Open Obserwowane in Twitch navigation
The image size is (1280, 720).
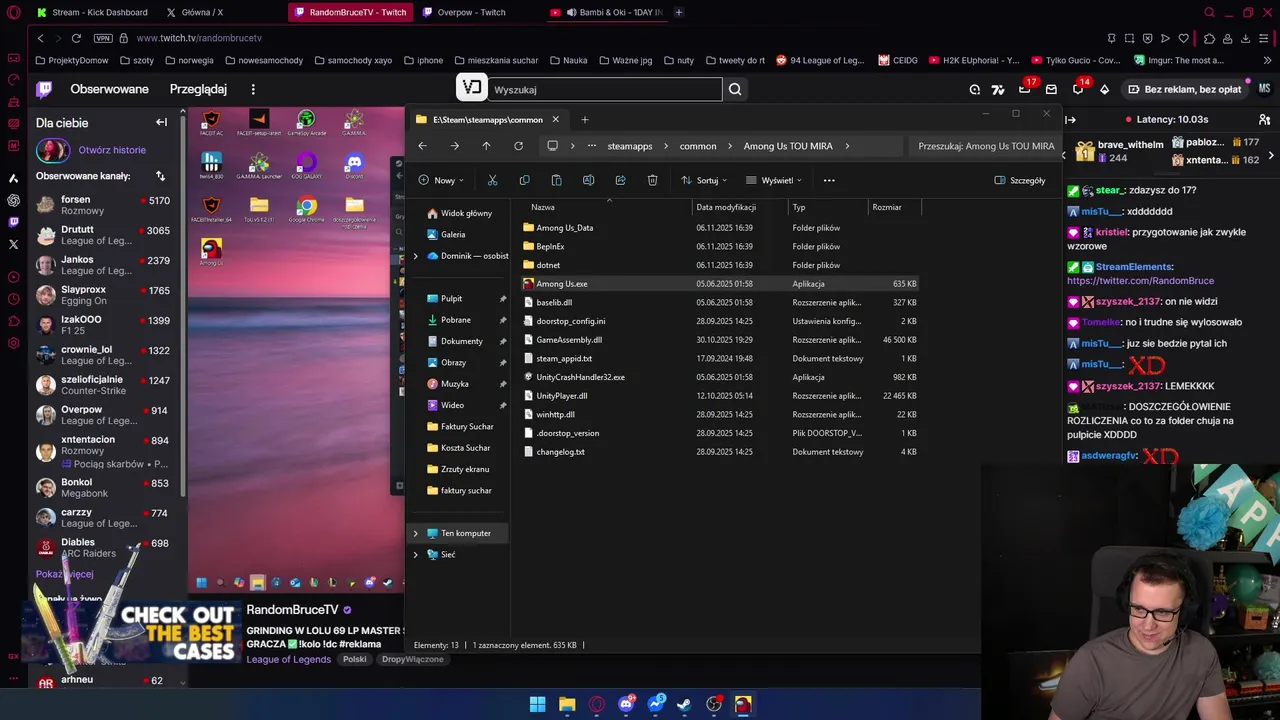tap(109, 89)
